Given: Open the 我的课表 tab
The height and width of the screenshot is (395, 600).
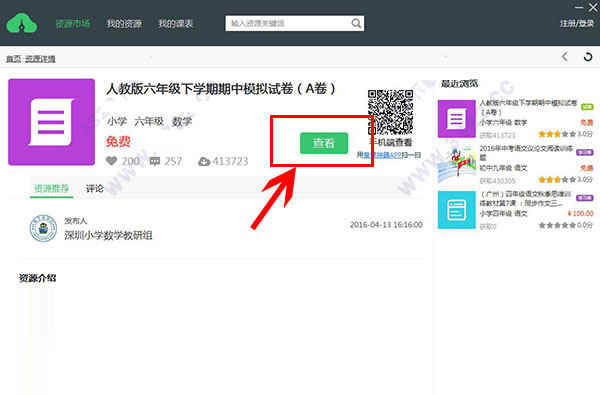Looking at the screenshot, I should 176,24.
